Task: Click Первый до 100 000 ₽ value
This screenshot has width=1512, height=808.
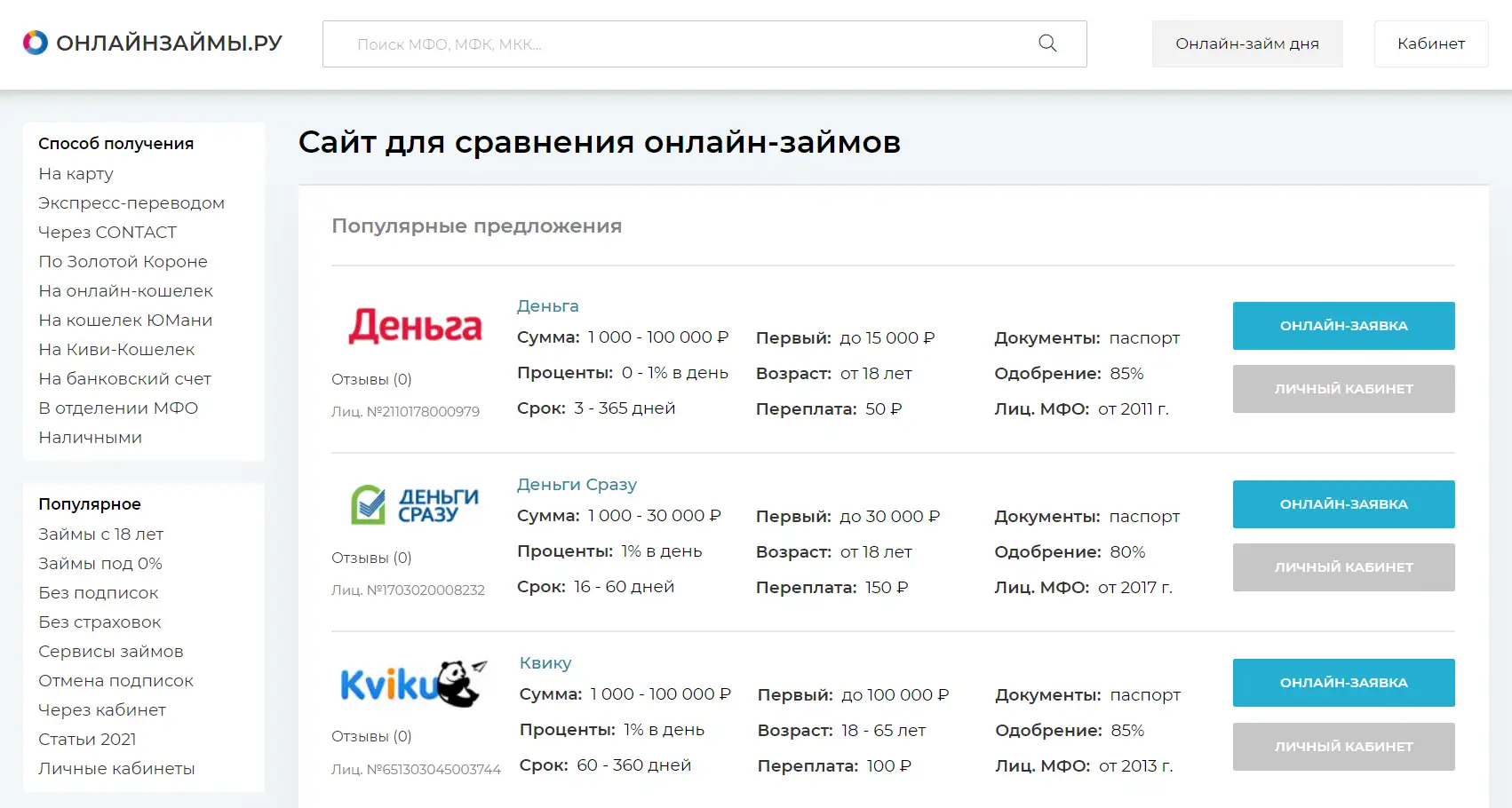Action: [853, 695]
